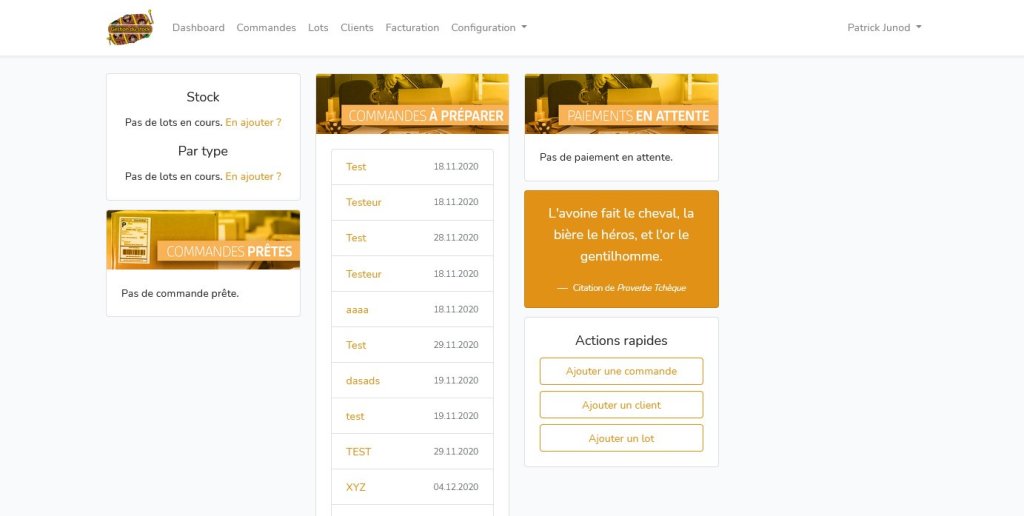Open the Facturation section
1024x516 pixels.
pyautogui.click(x=412, y=28)
